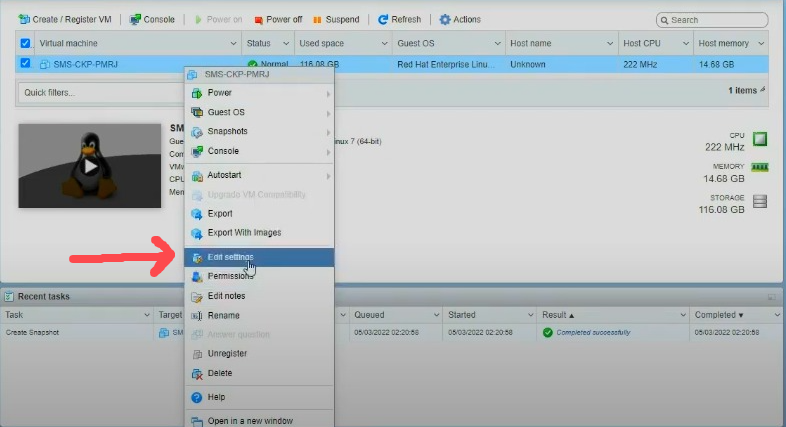Click the Help question-mark icon
The width and height of the screenshot is (786, 427).
pyautogui.click(x=196, y=397)
